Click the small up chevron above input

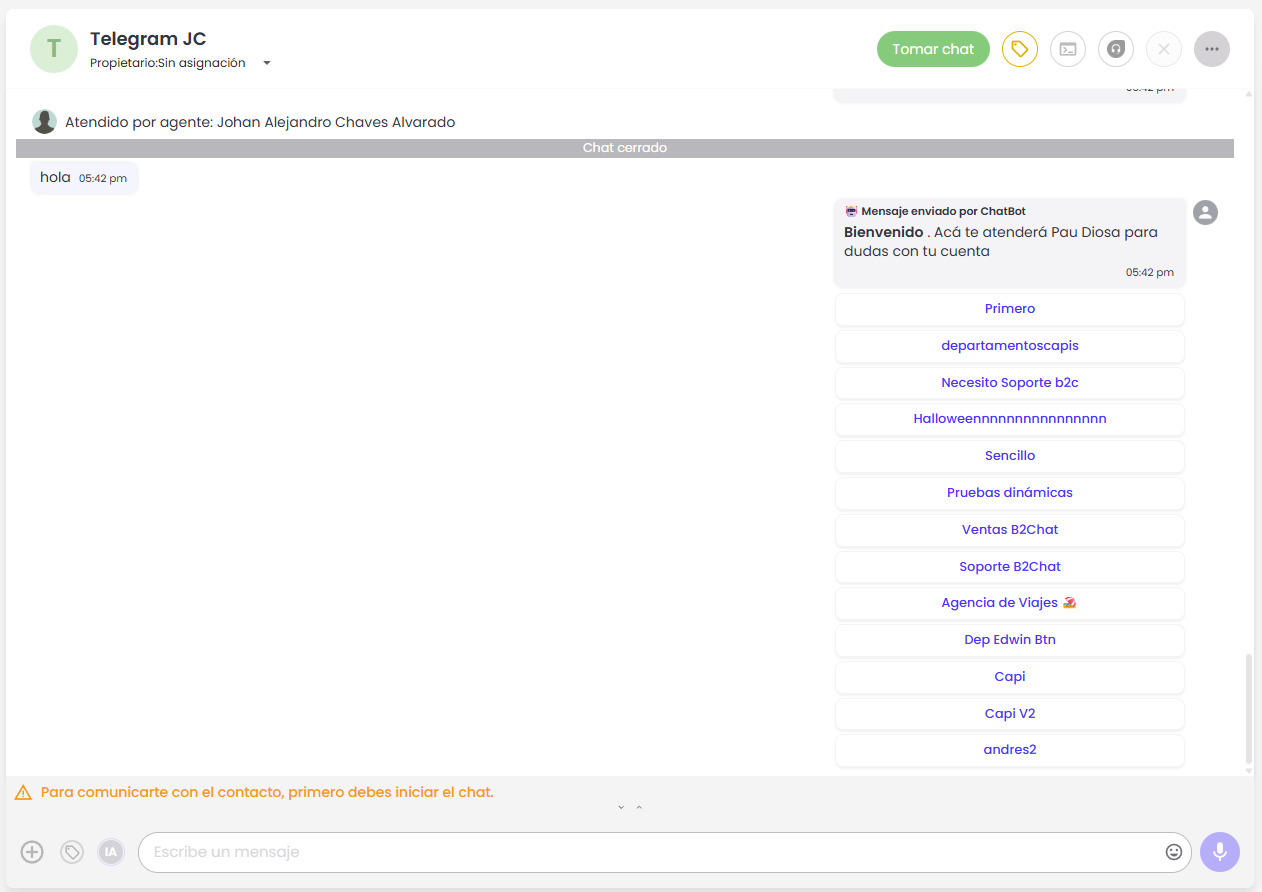(x=639, y=807)
